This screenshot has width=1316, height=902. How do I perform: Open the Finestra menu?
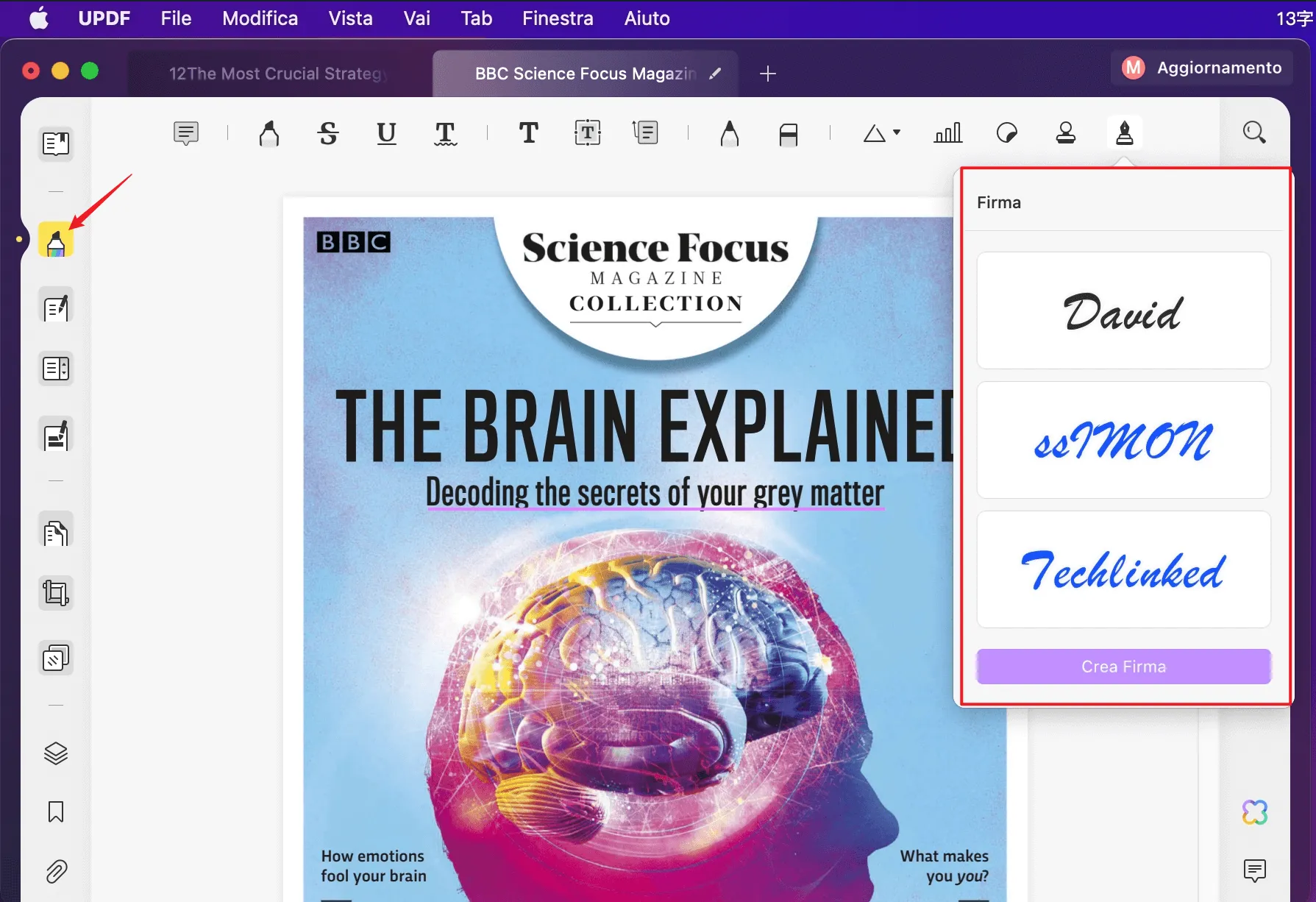558,18
